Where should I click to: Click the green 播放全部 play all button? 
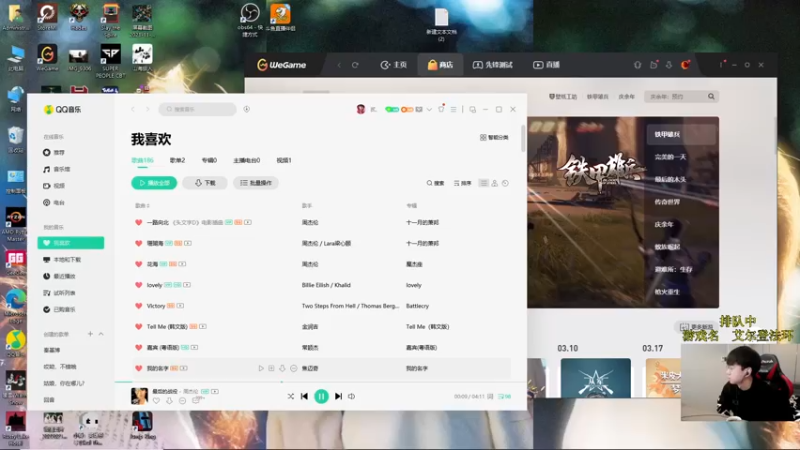pos(154,183)
